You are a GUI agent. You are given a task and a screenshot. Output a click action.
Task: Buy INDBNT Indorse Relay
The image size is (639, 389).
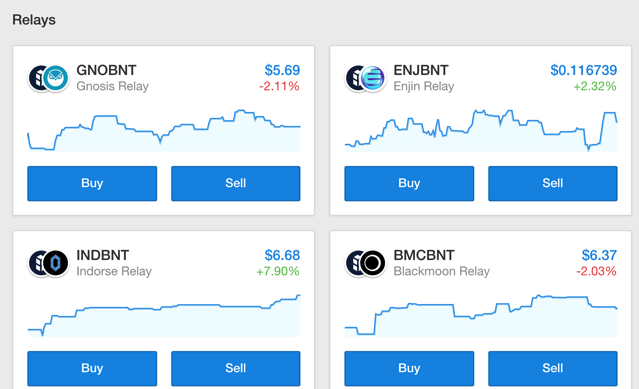point(92,368)
